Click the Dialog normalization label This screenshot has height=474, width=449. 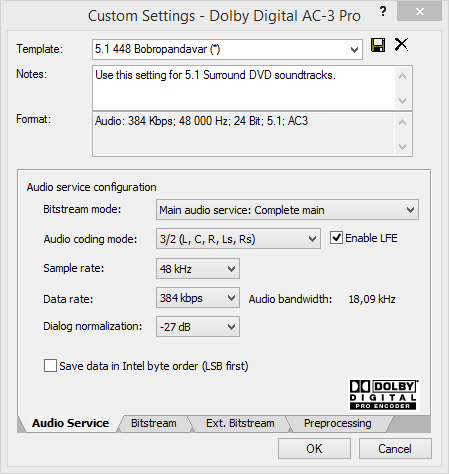coord(93,326)
